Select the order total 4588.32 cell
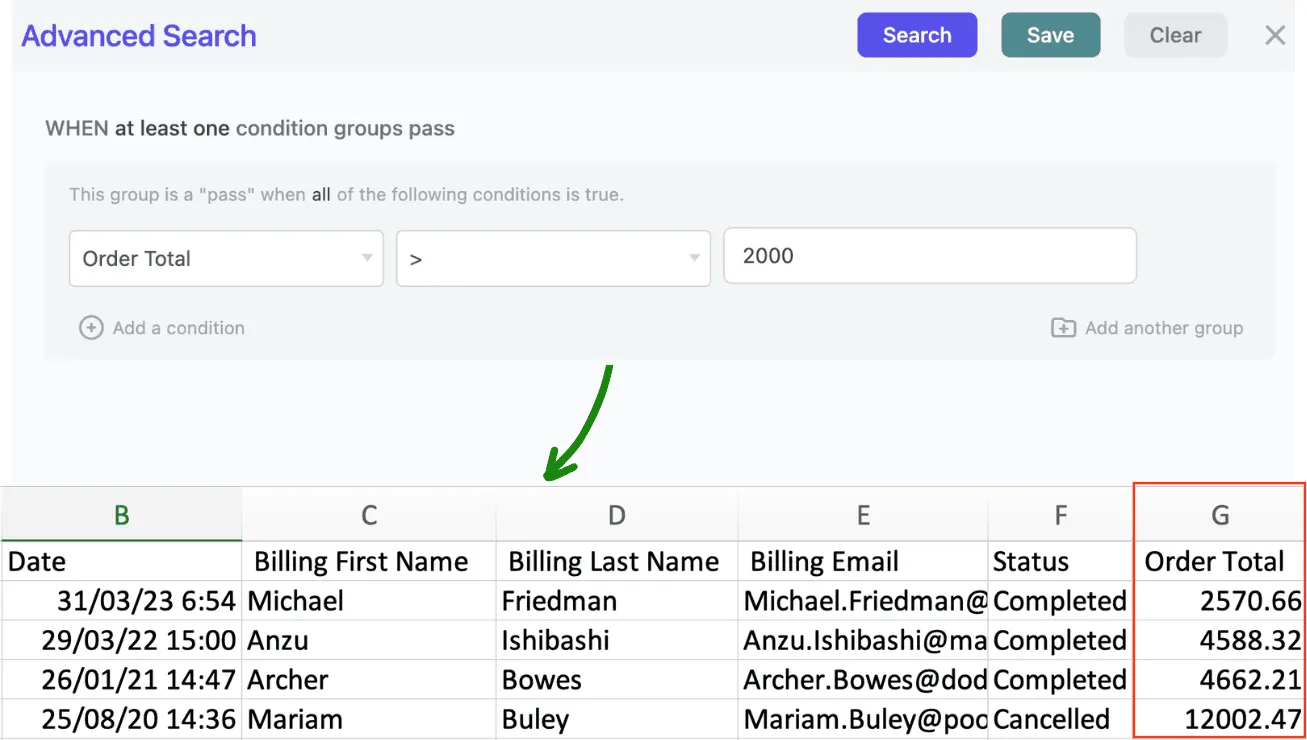This screenshot has width=1307, height=740. (x=1220, y=640)
